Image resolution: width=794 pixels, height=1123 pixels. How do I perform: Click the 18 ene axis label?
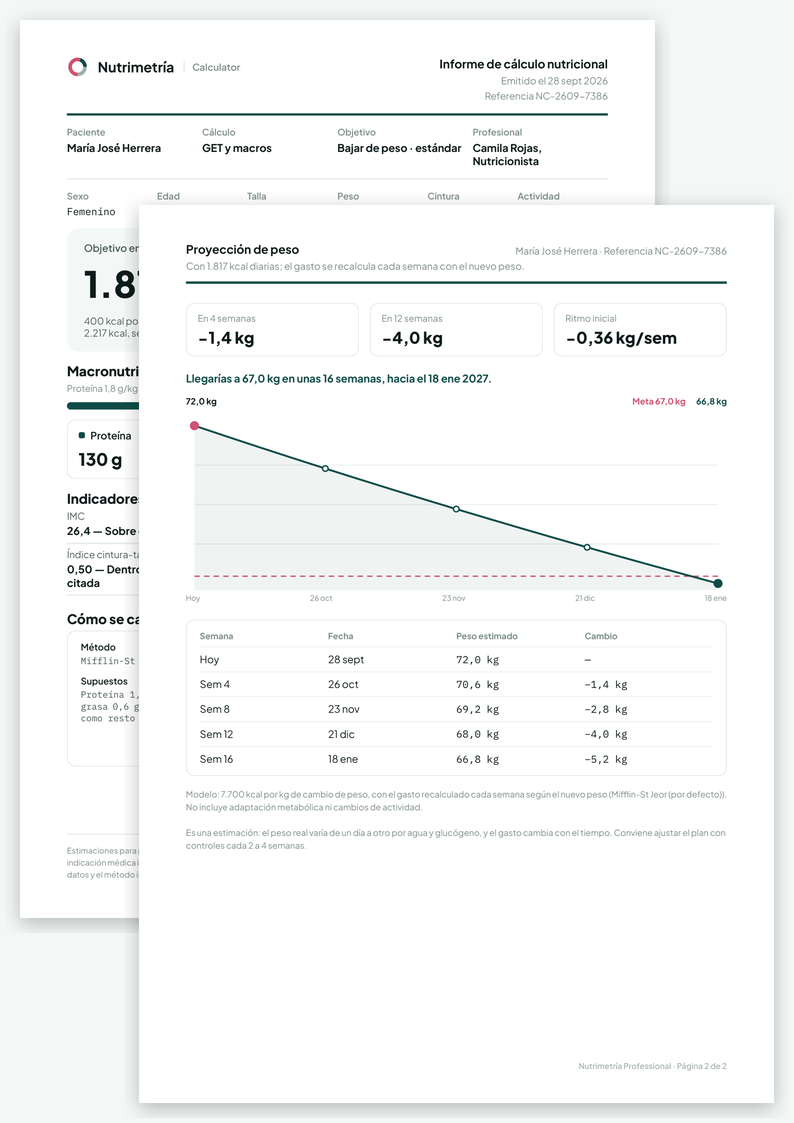[715, 598]
